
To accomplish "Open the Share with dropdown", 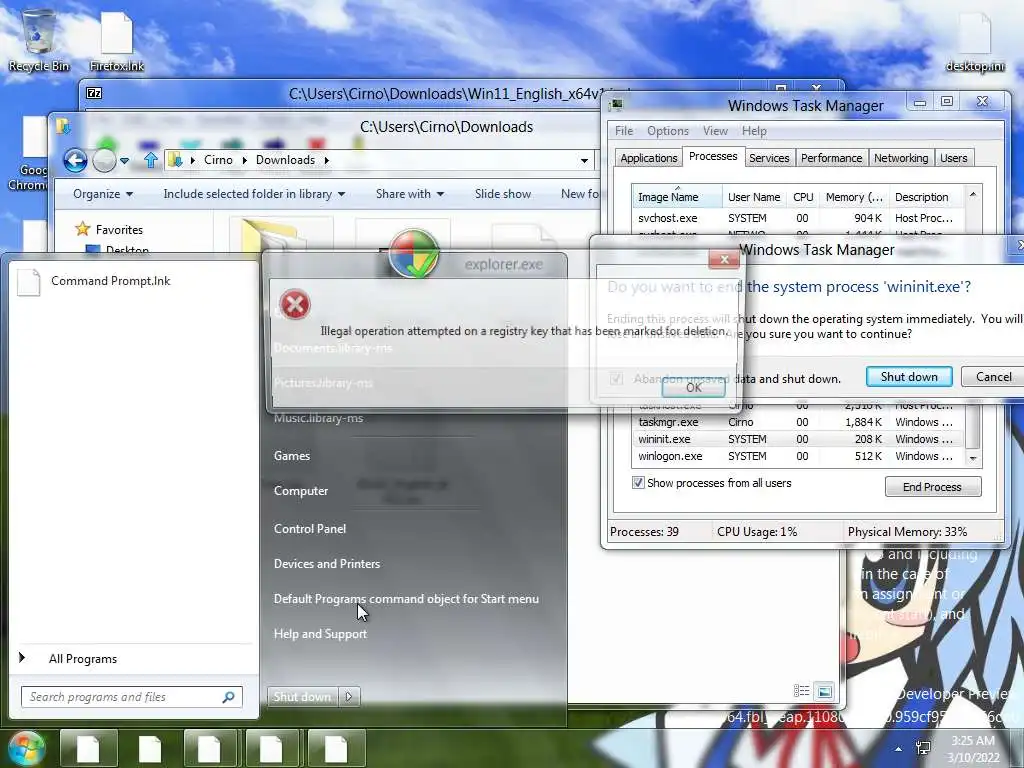I will pos(409,194).
